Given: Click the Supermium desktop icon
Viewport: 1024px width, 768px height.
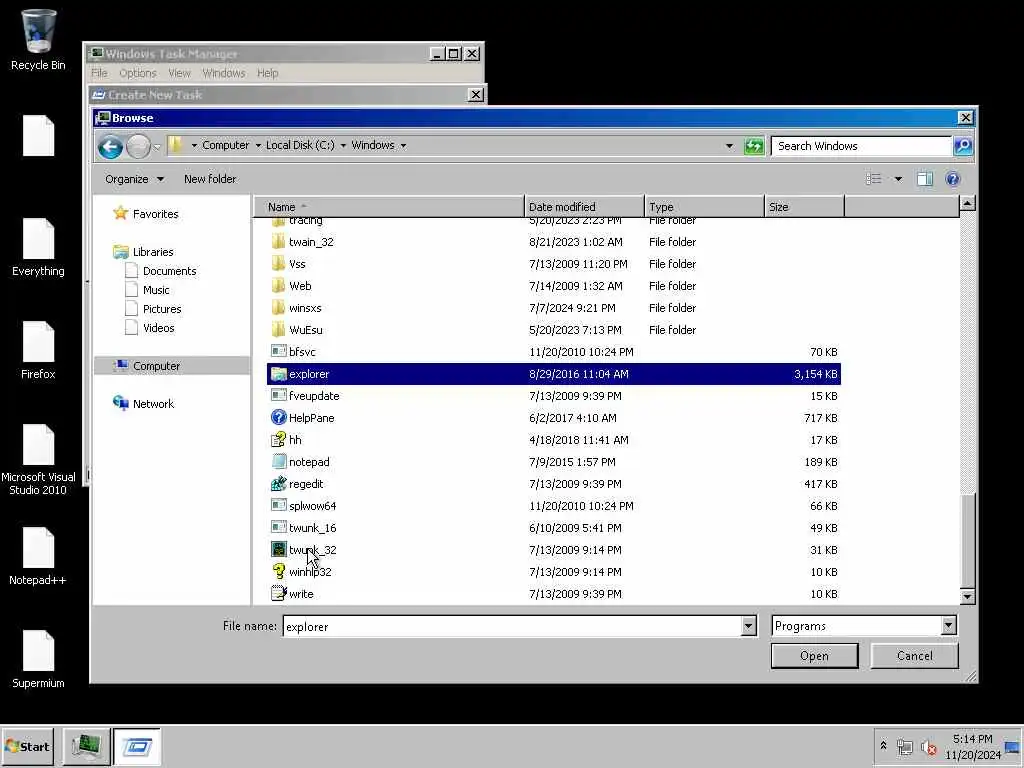Looking at the screenshot, I should [38, 659].
